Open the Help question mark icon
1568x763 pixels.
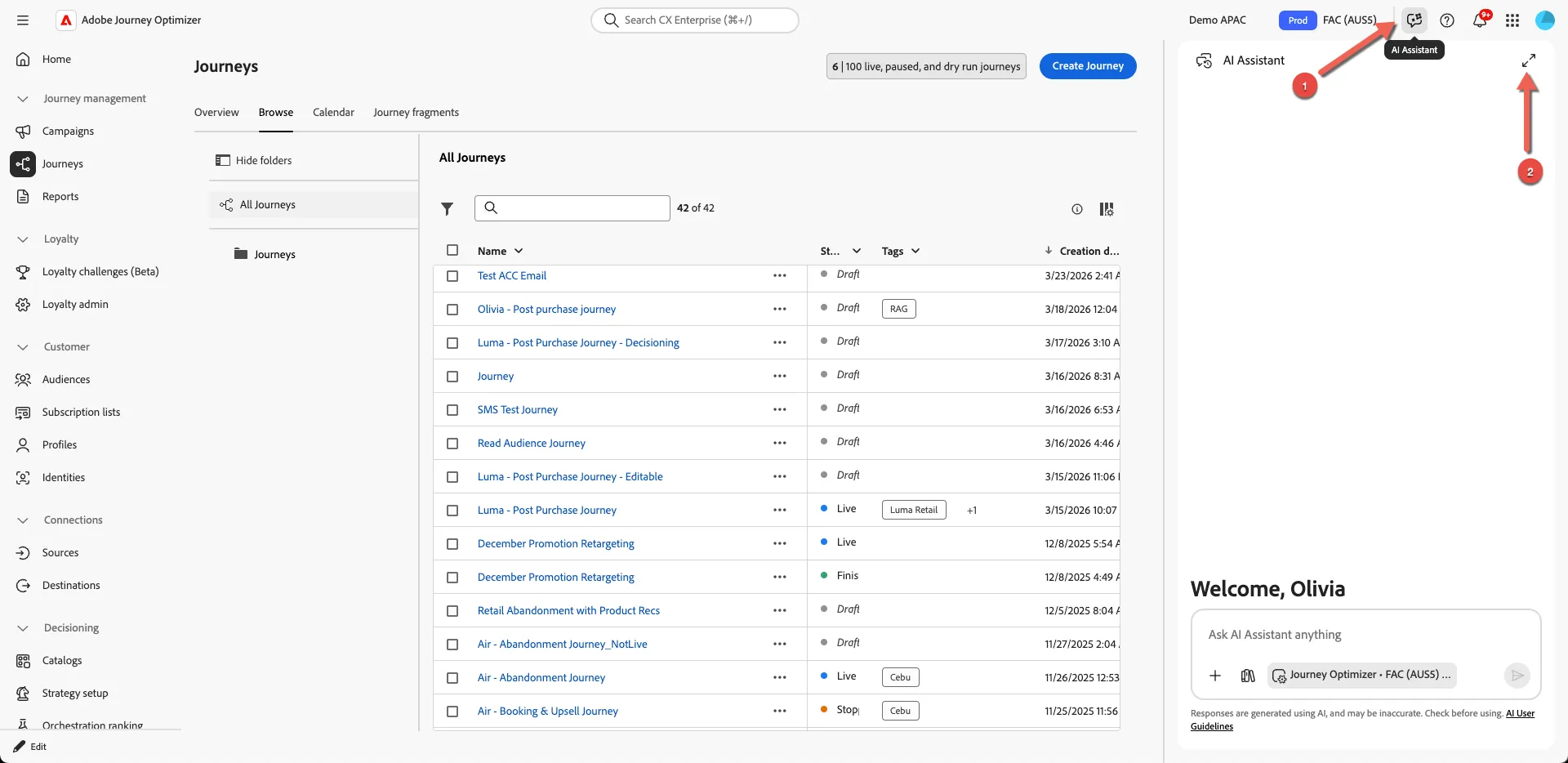click(1447, 20)
